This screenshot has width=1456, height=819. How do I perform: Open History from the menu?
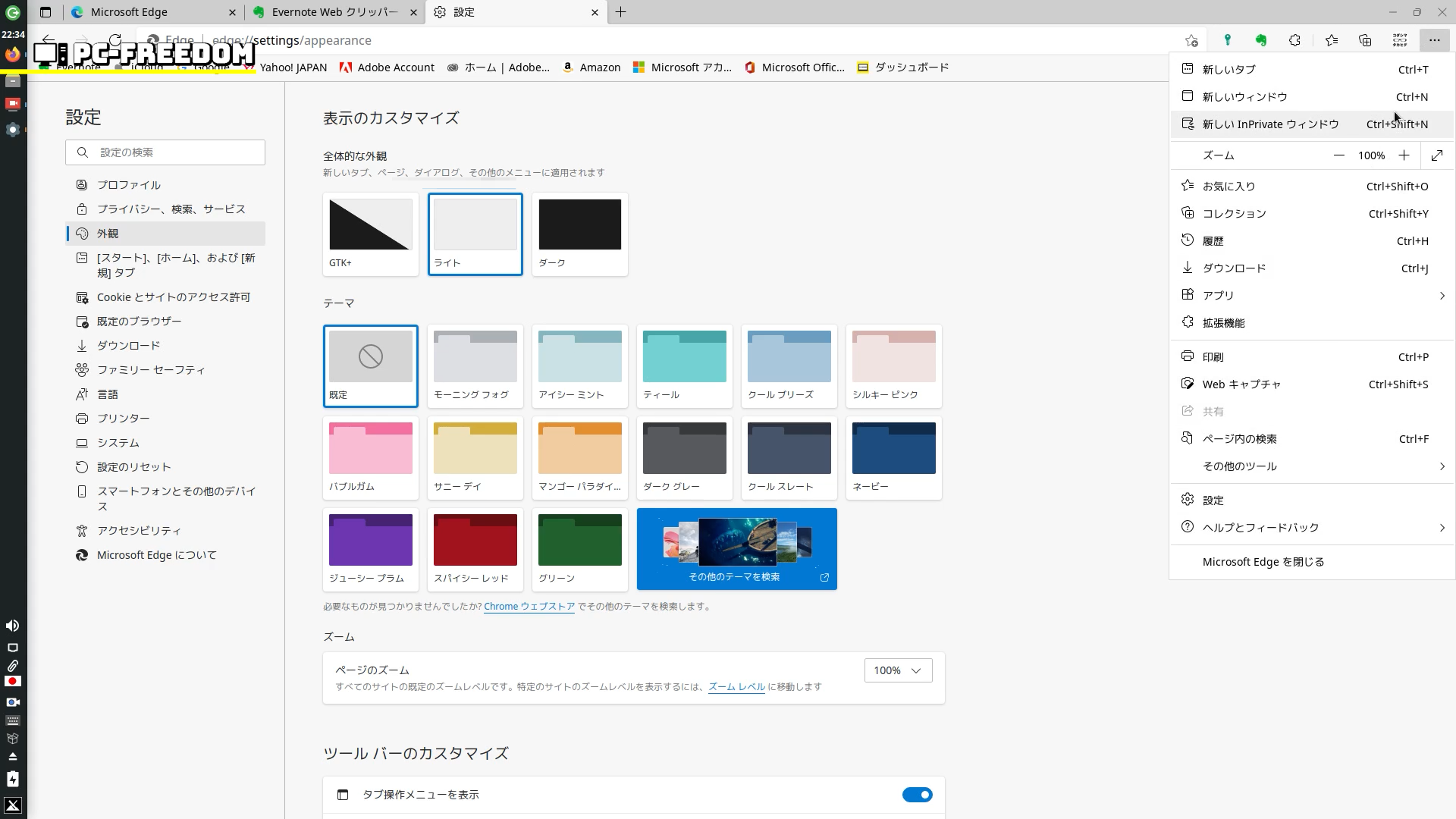click(1213, 241)
